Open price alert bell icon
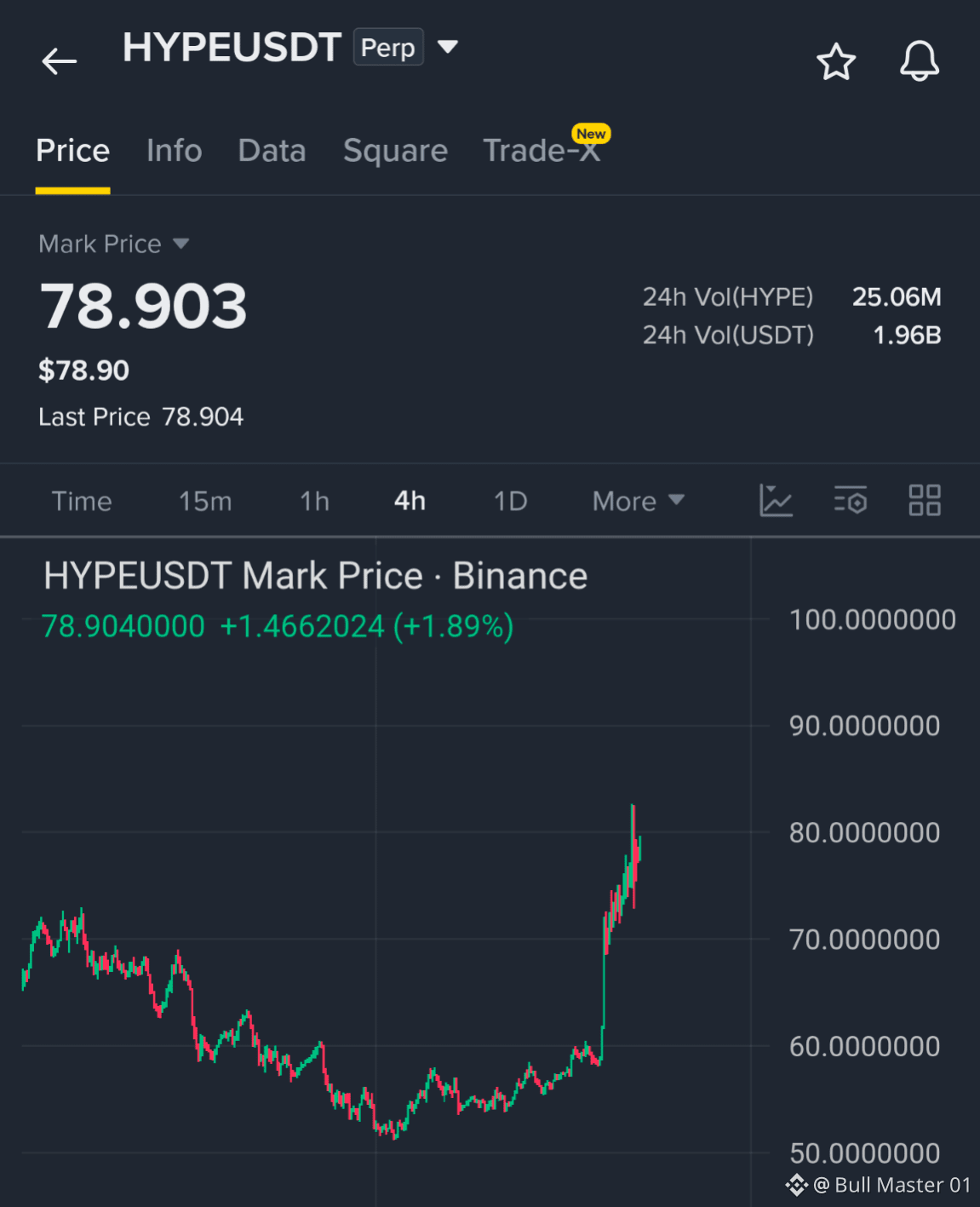This screenshot has height=1207, width=980. click(920, 61)
